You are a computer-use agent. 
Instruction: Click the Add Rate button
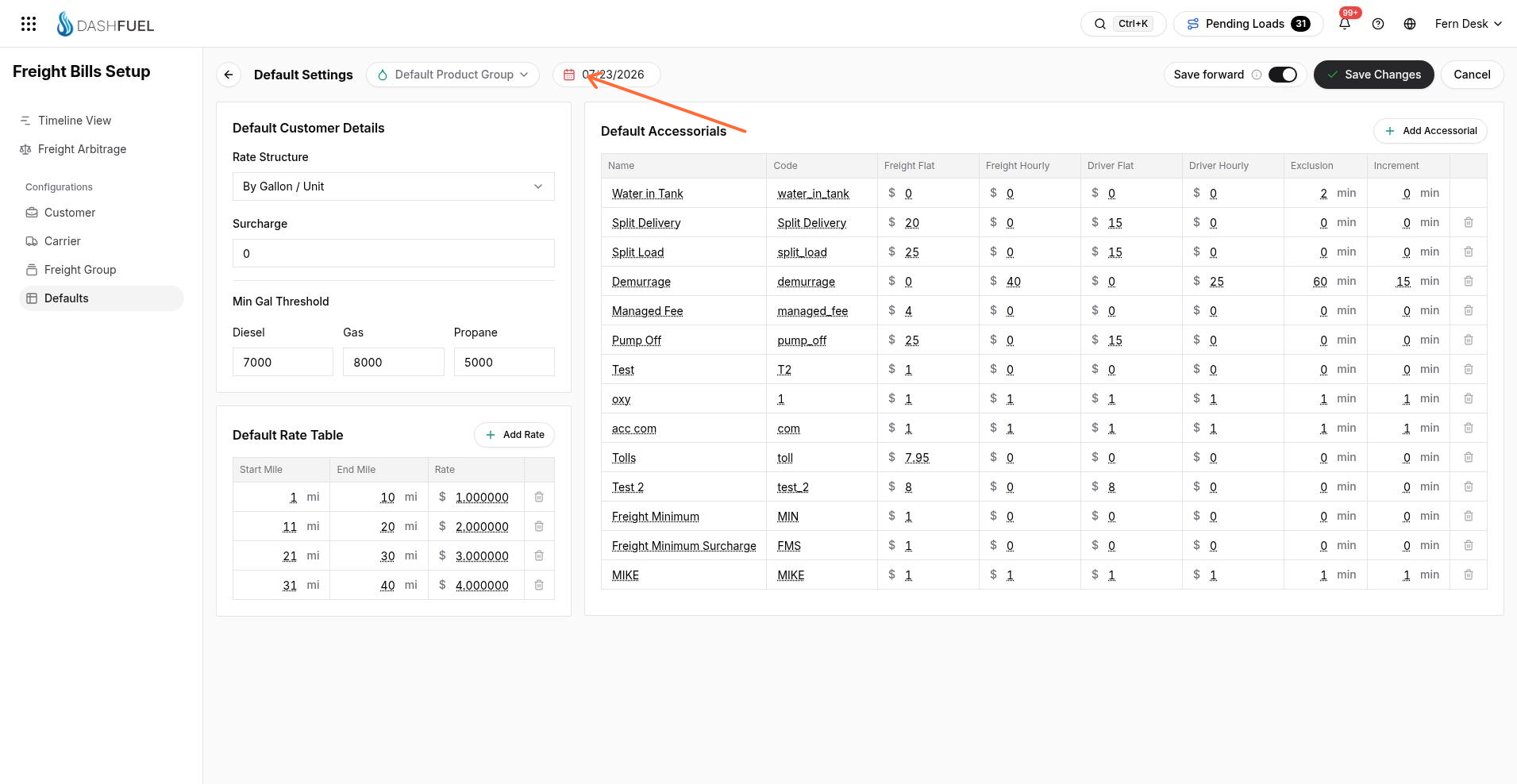click(514, 435)
